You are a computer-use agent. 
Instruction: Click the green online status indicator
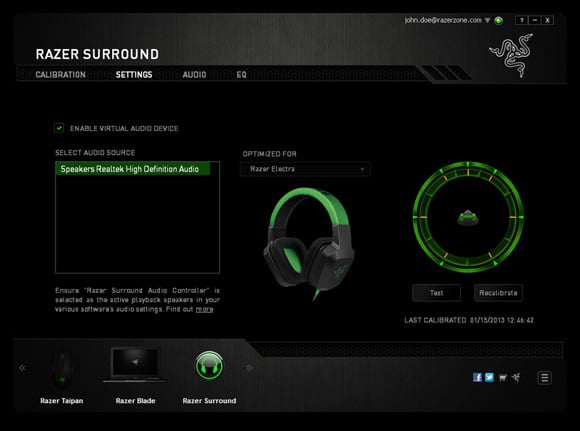(x=499, y=20)
